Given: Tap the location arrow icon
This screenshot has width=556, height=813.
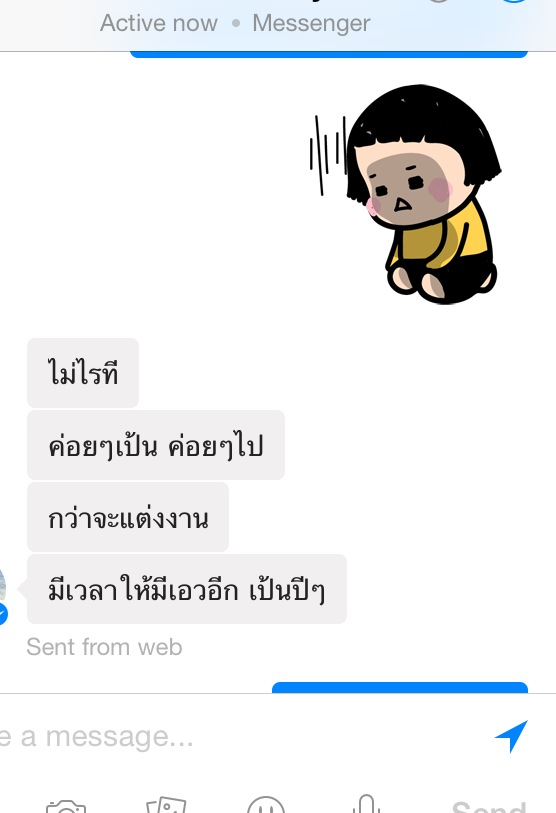Looking at the screenshot, I should [511, 736].
